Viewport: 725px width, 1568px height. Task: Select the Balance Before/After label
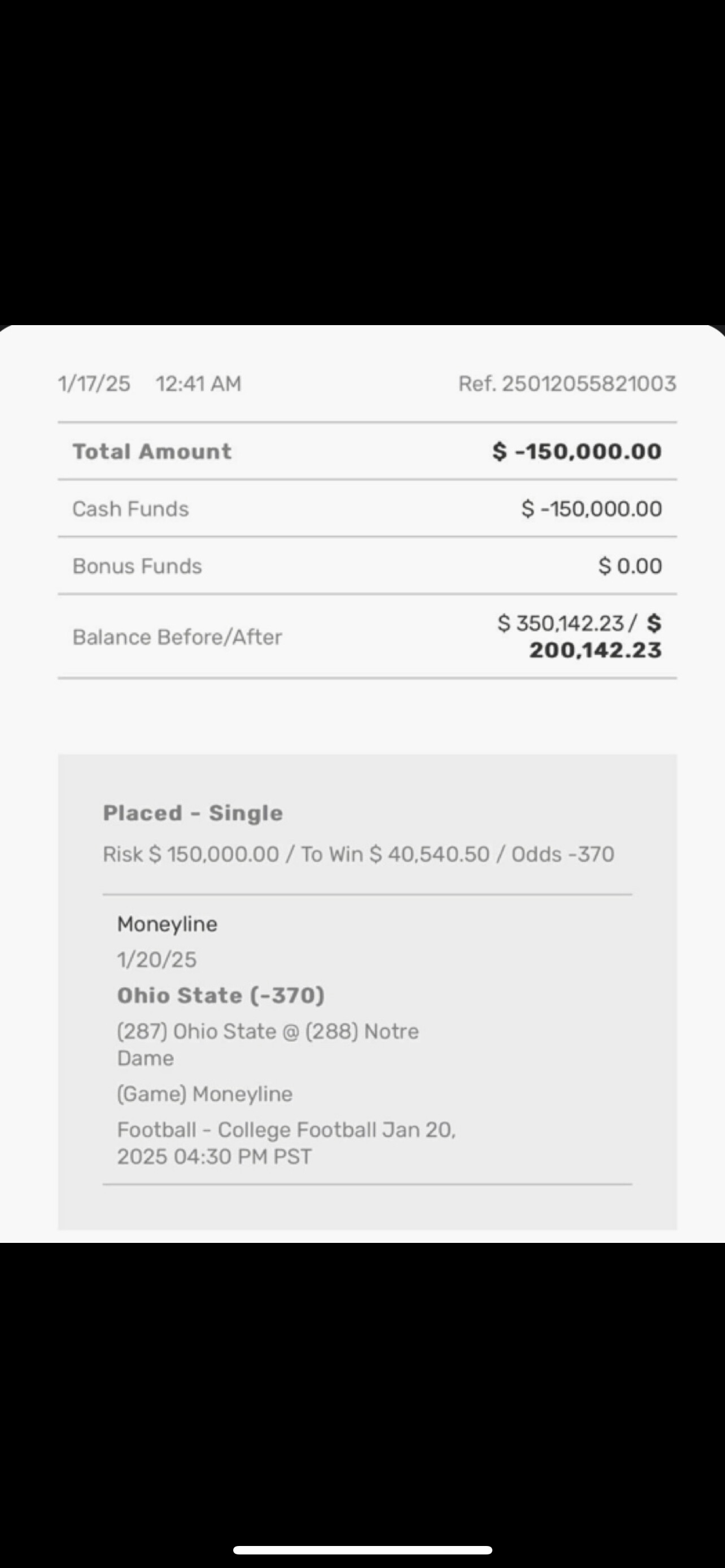(x=177, y=637)
